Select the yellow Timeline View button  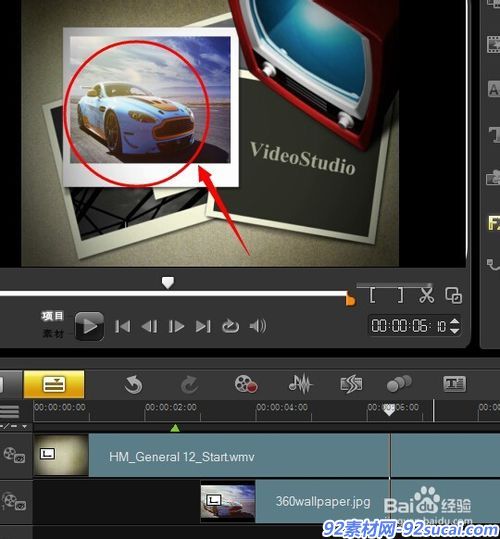tap(54, 384)
